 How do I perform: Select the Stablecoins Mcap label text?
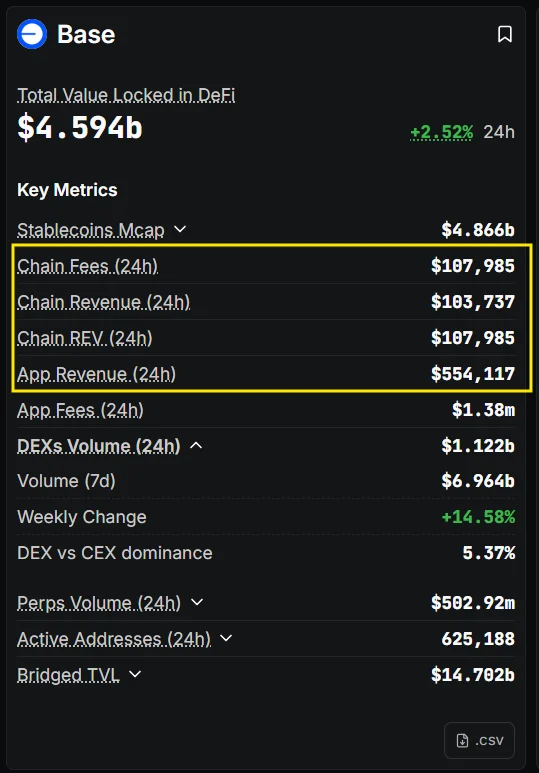pos(91,230)
